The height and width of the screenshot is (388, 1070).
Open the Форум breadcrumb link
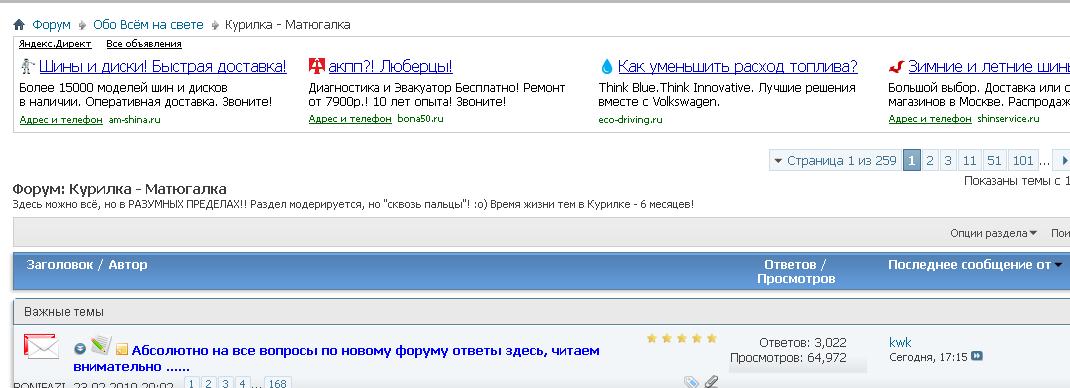[x=51, y=25]
